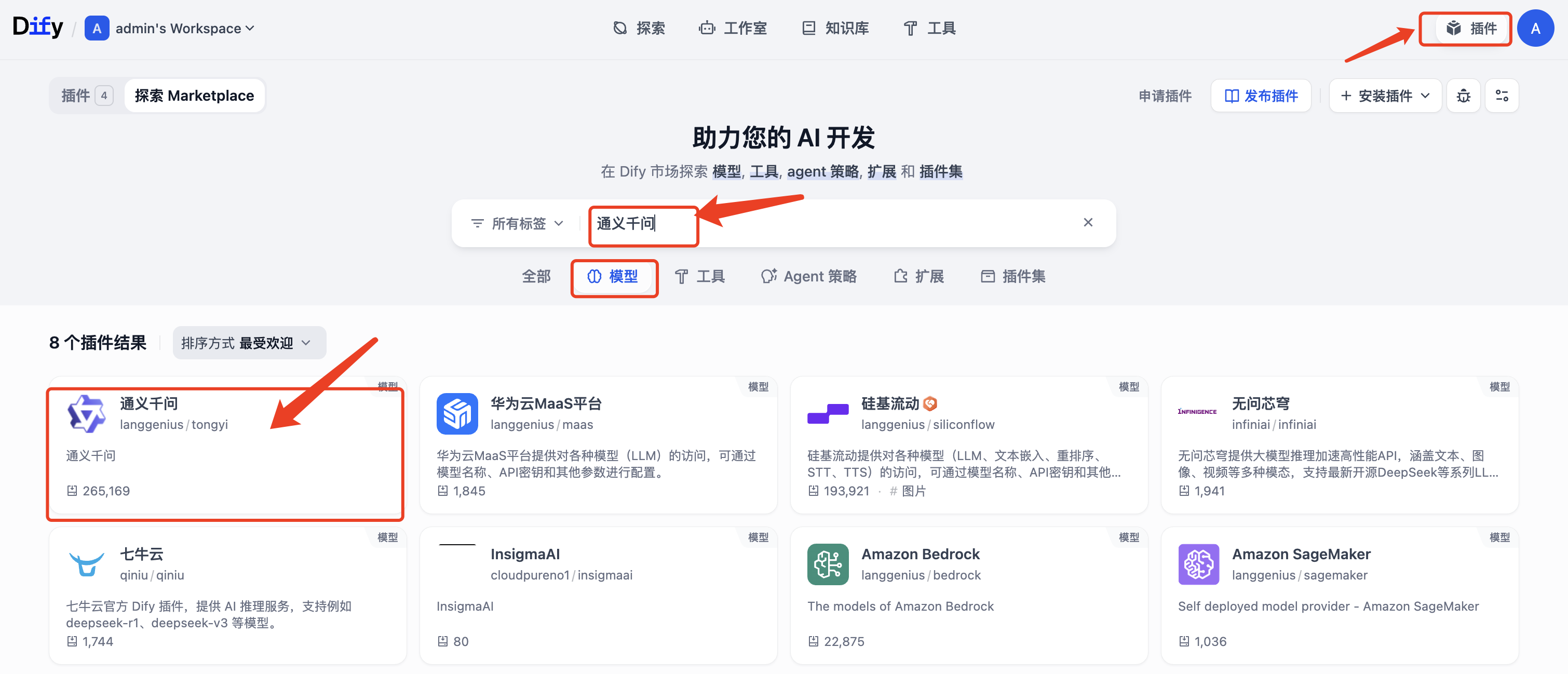Select the 扩展 category filter
Image resolution: width=1568 pixels, height=674 pixels.
click(x=919, y=276)
